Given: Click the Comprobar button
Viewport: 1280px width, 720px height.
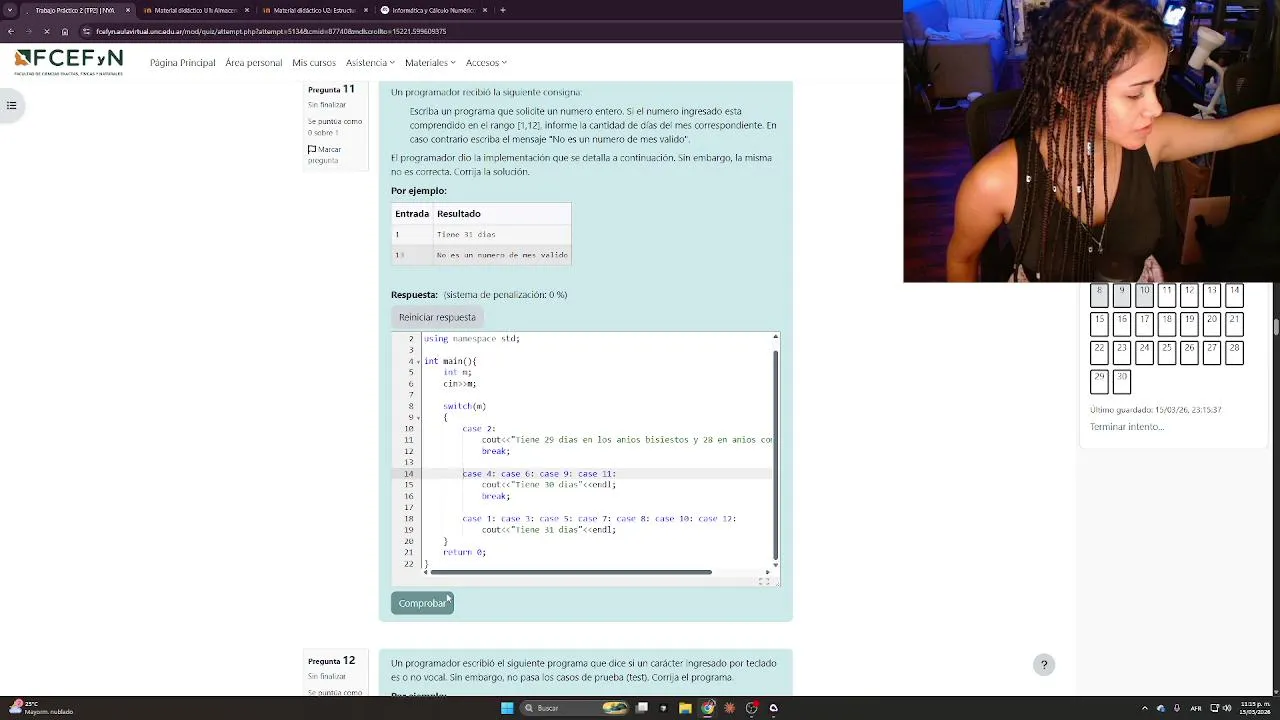Looking at the screenshot, I should tap(422, 603).
